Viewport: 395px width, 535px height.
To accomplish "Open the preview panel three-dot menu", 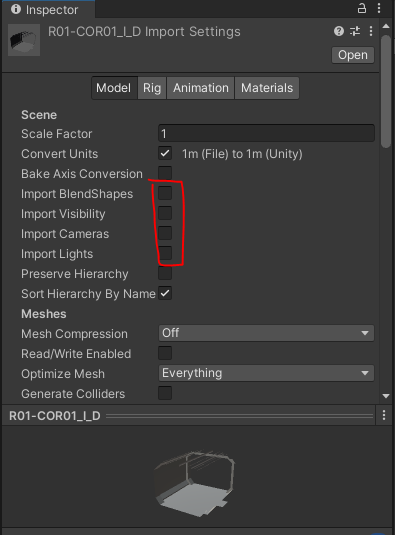I will coord(384,415).
